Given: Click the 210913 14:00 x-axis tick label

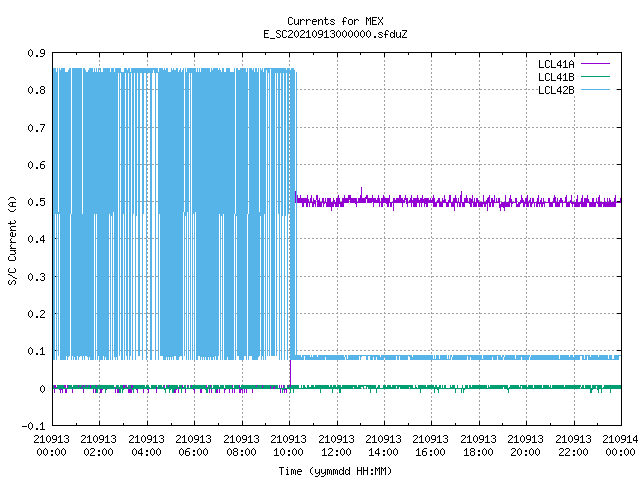Looking at the screenshot, I should [383, 446].
